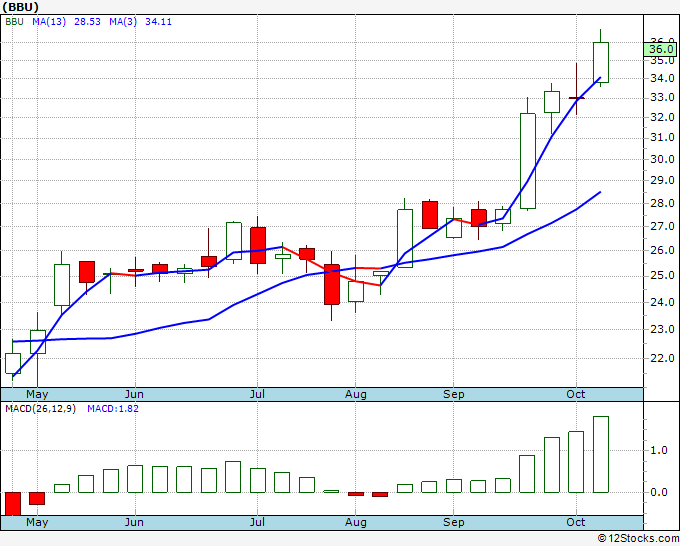Click the 33.0 price axis label
This screenshot has height=546, width=680.
pos(662,98)
